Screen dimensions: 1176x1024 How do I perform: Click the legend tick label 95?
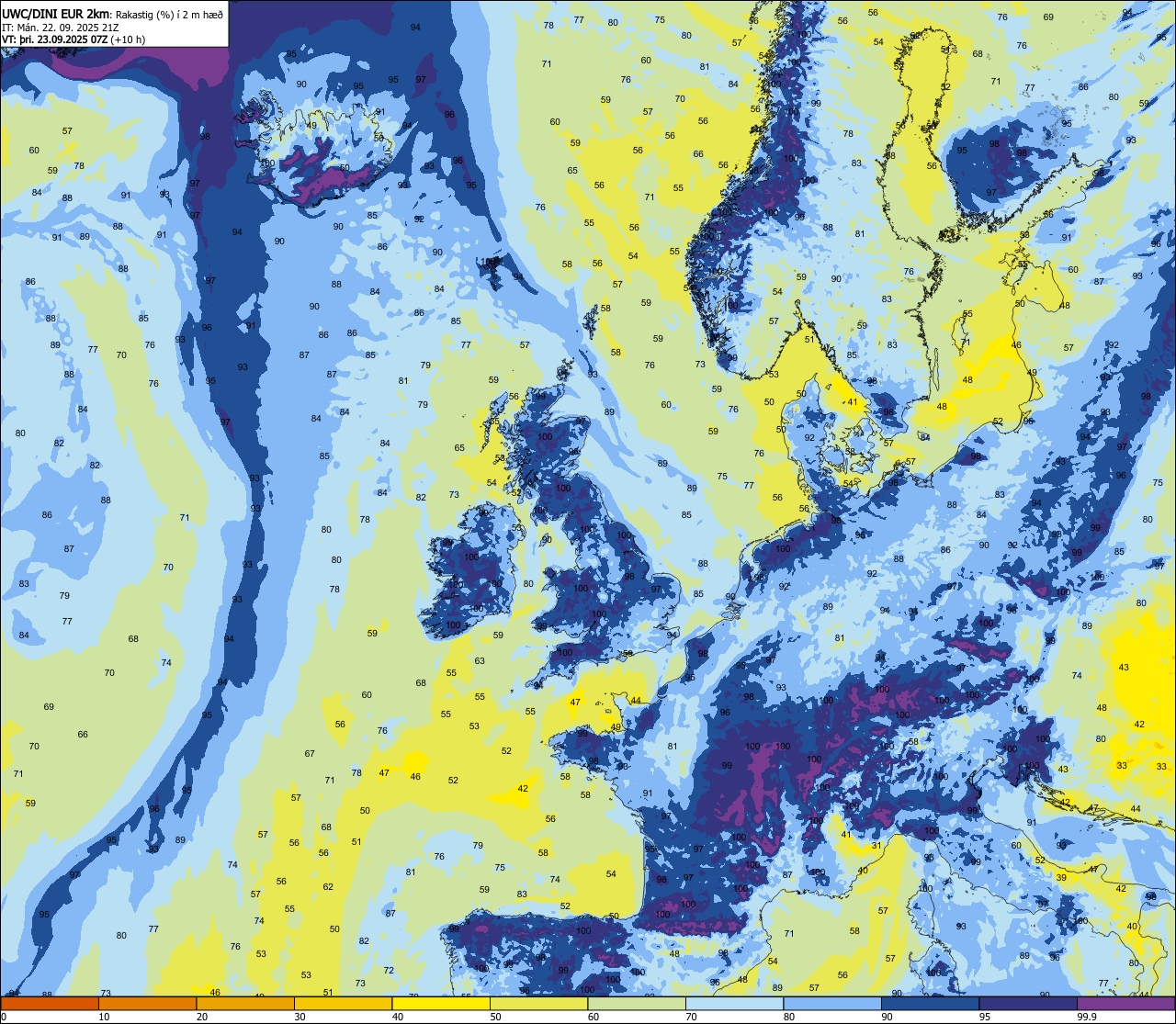coord(986,1017)
